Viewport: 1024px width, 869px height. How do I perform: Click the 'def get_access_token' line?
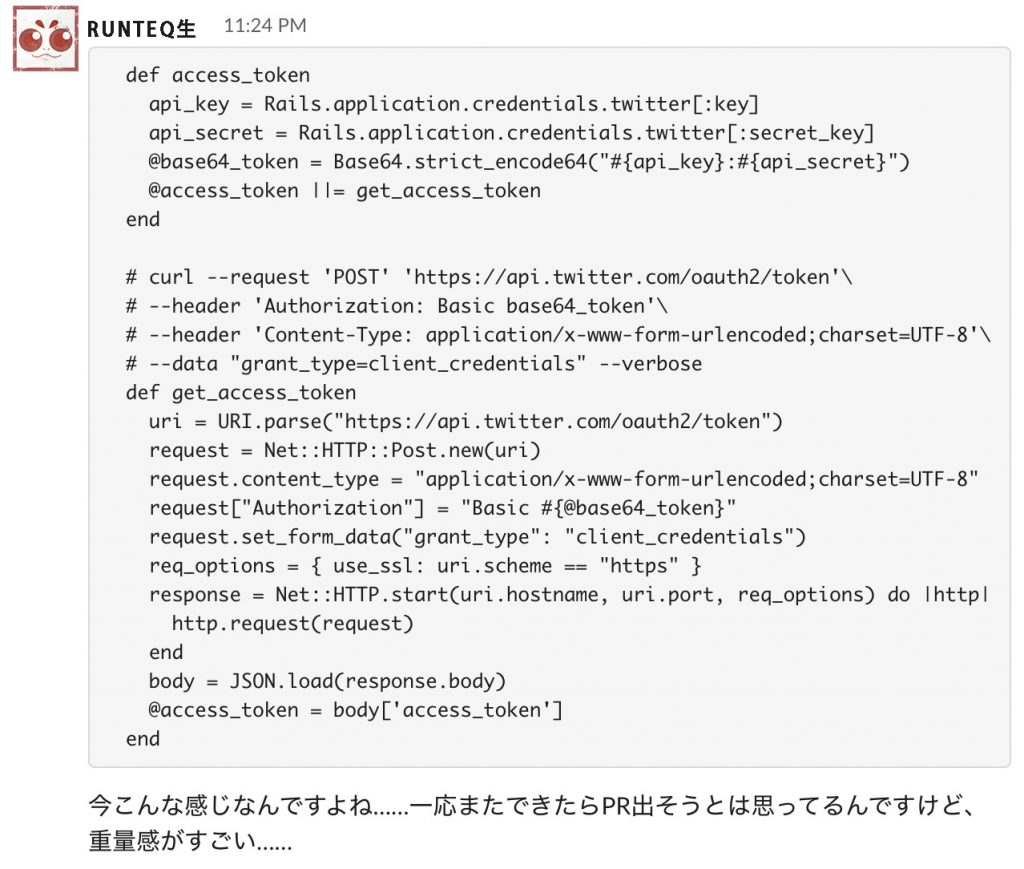coord(241,392)
